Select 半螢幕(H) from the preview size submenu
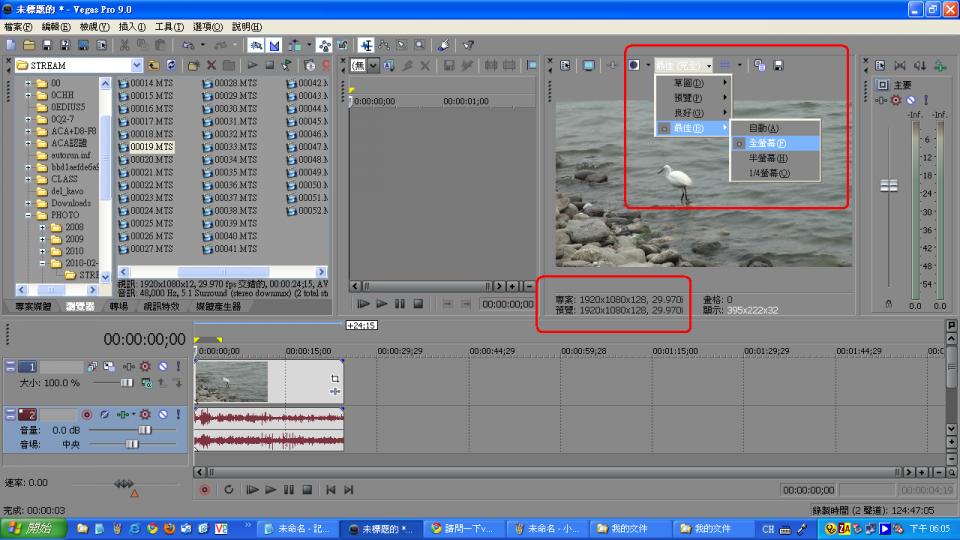960x540 pixels. tap(768, 158)
